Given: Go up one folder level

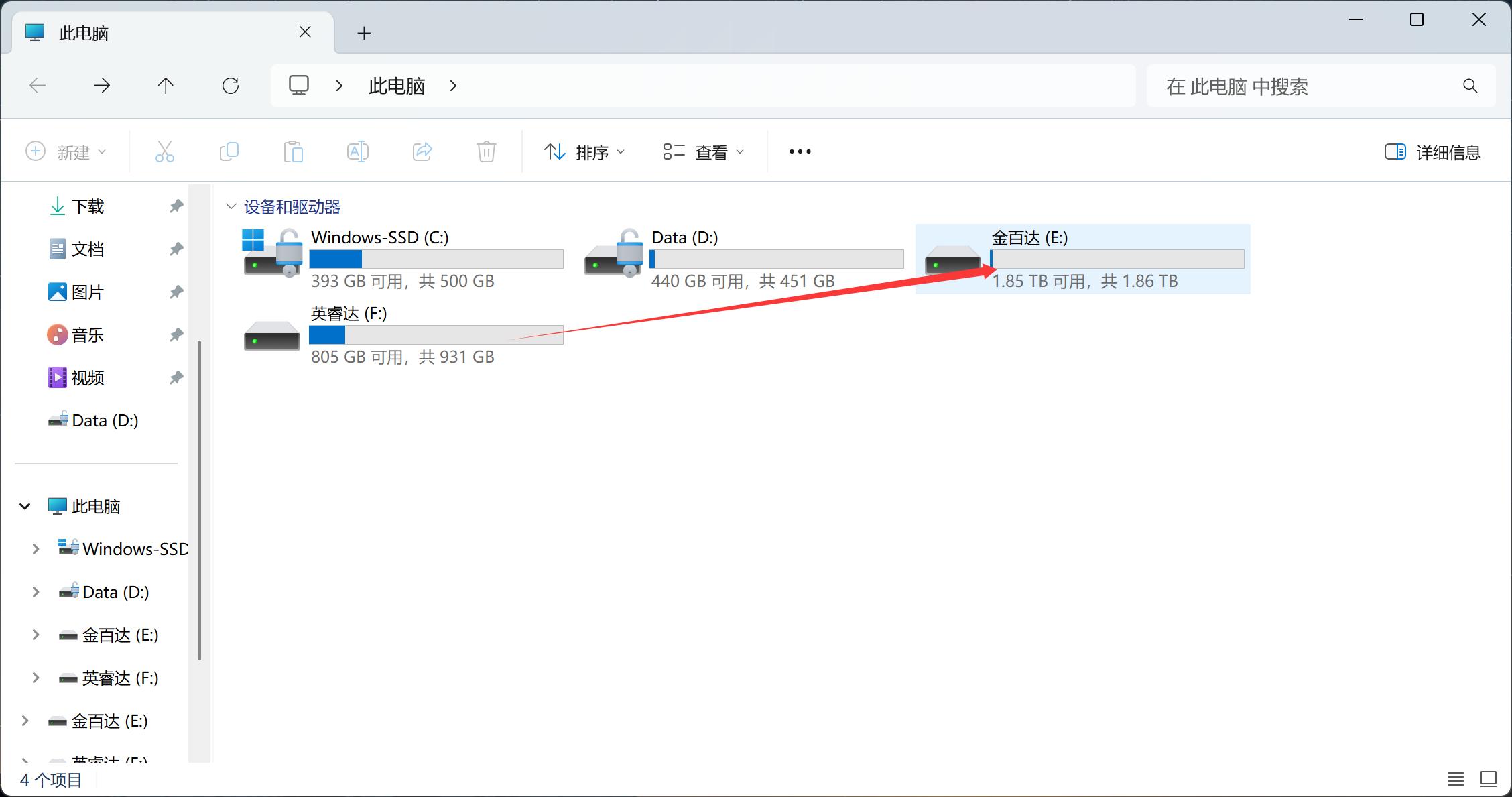Looking at the screenshot, I should pyautogui.click(x=166, y=86).
